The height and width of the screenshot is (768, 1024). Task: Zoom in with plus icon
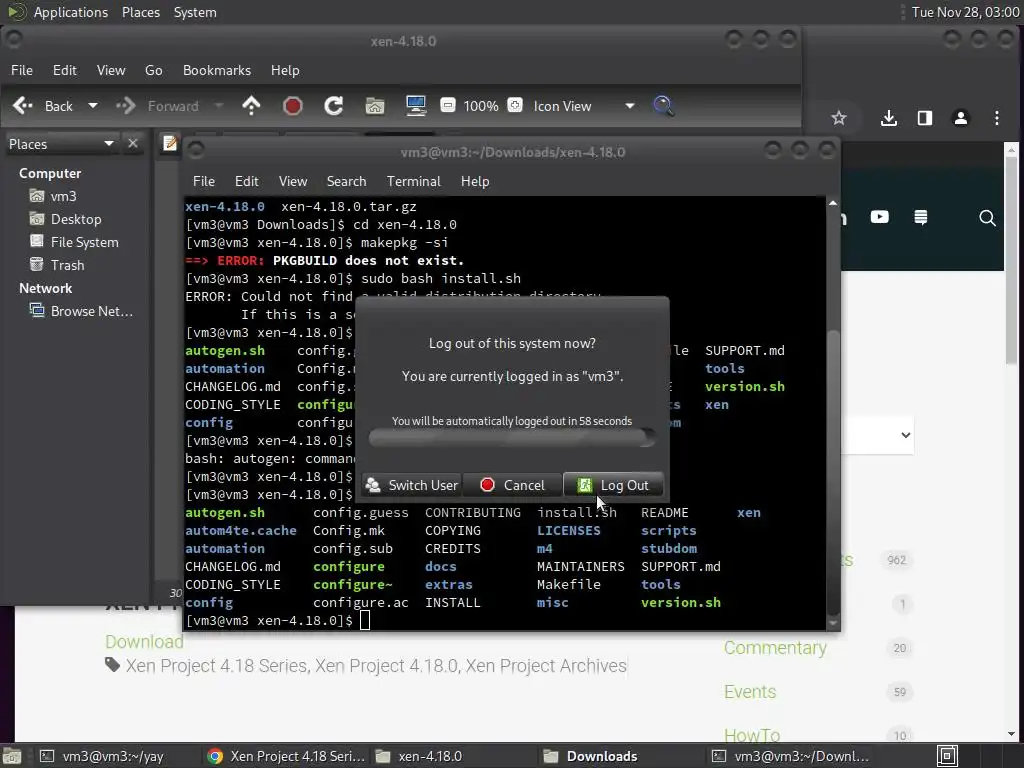[x=515, y=105]
